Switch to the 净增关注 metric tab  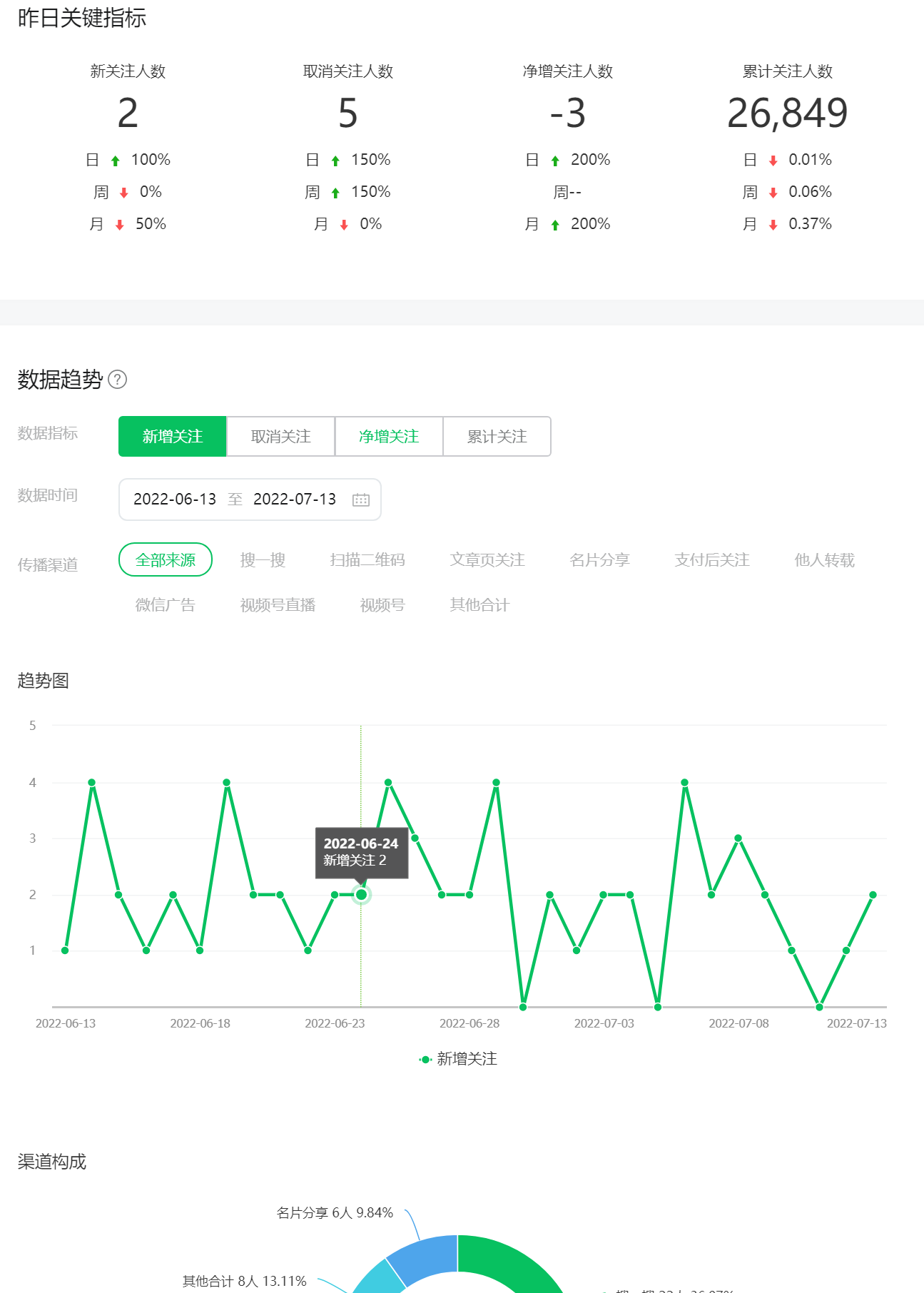tap(389, 437)
